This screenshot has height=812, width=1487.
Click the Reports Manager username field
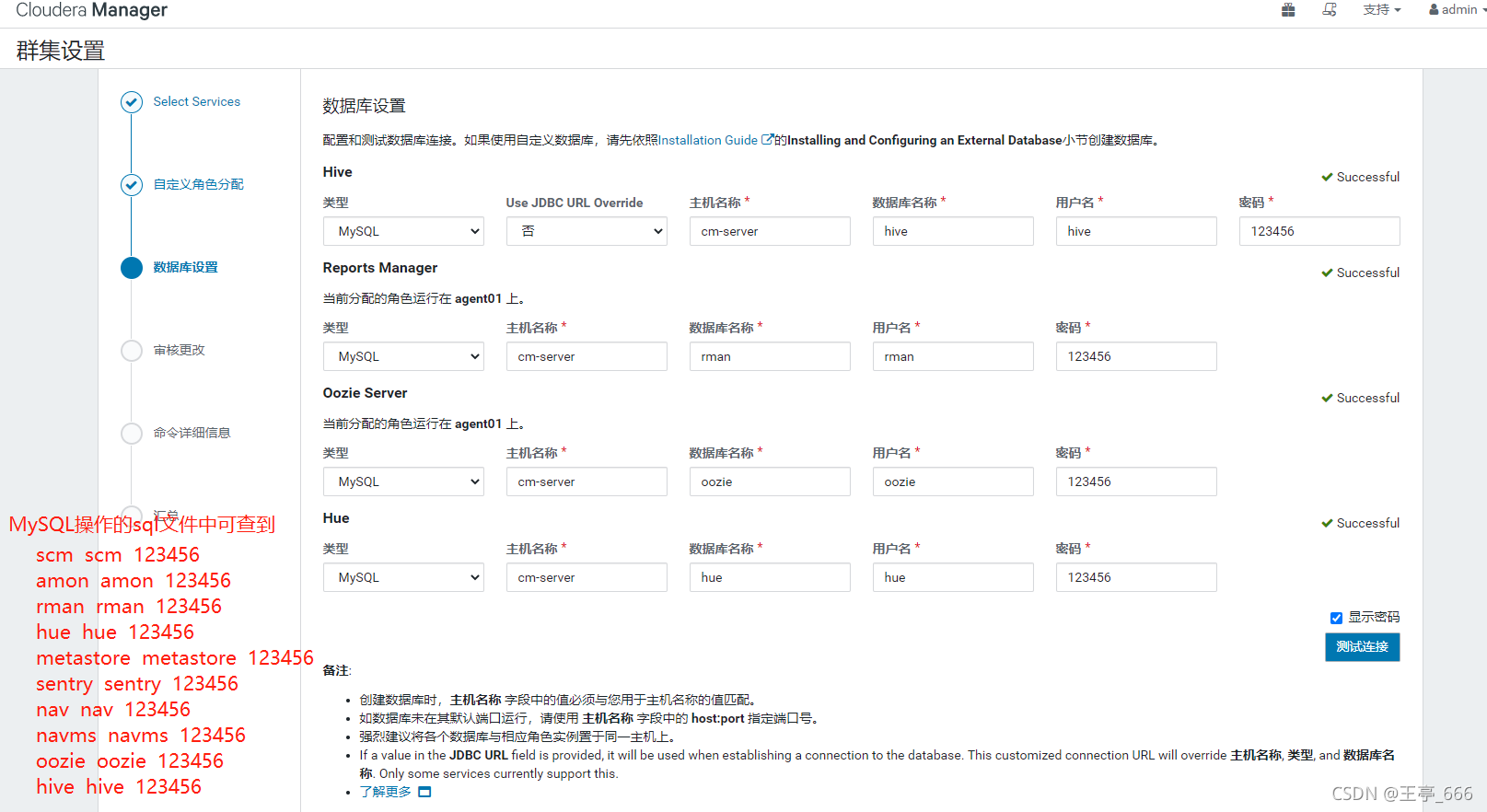point(953,356)
